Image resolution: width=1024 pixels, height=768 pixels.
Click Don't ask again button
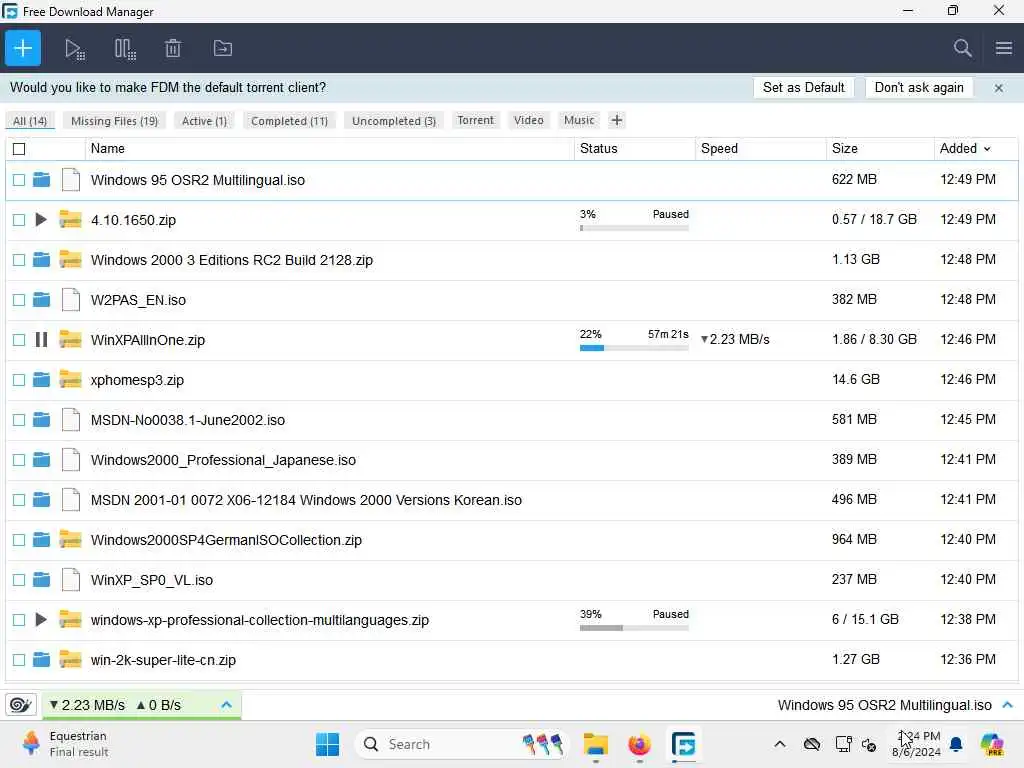pos(919,88)
